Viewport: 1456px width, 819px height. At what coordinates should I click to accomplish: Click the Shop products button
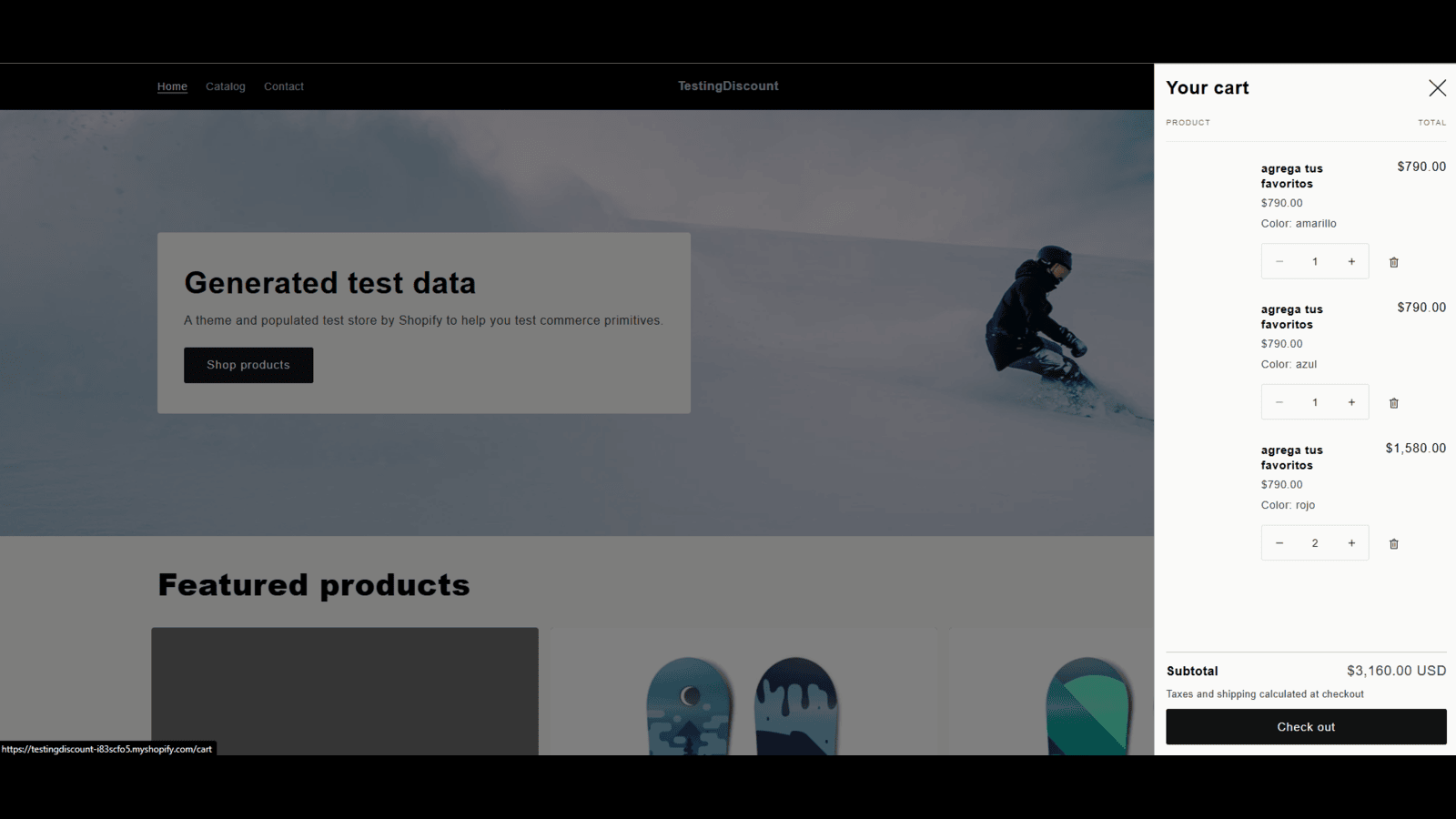coord(248,365)
